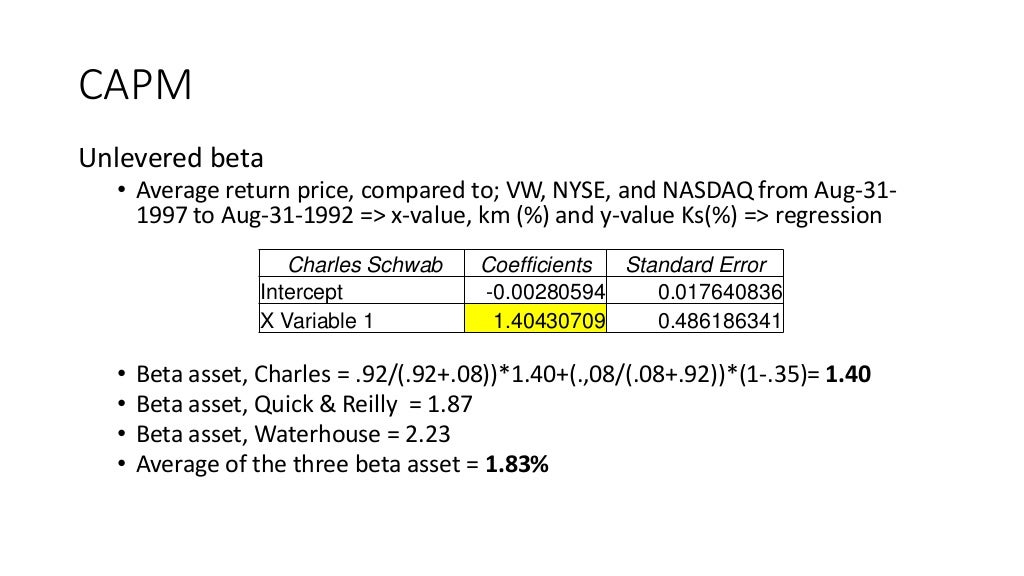Click the intercept coefficient -0.00280594 cell
The width and height of the screenshot is (1024, 576).
(x=536, y=291)
